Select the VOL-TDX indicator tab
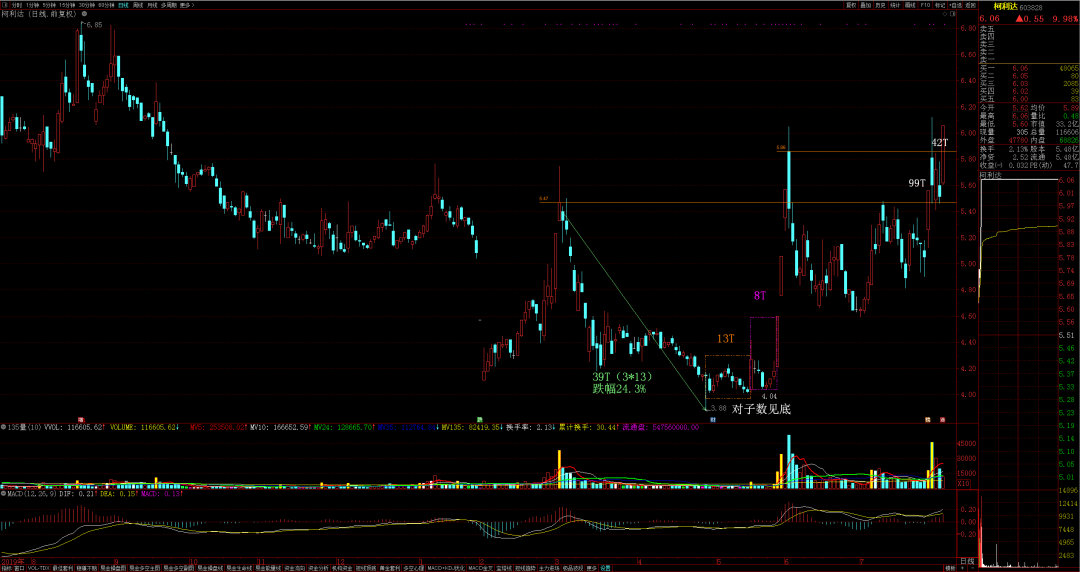 coord(38,569)
